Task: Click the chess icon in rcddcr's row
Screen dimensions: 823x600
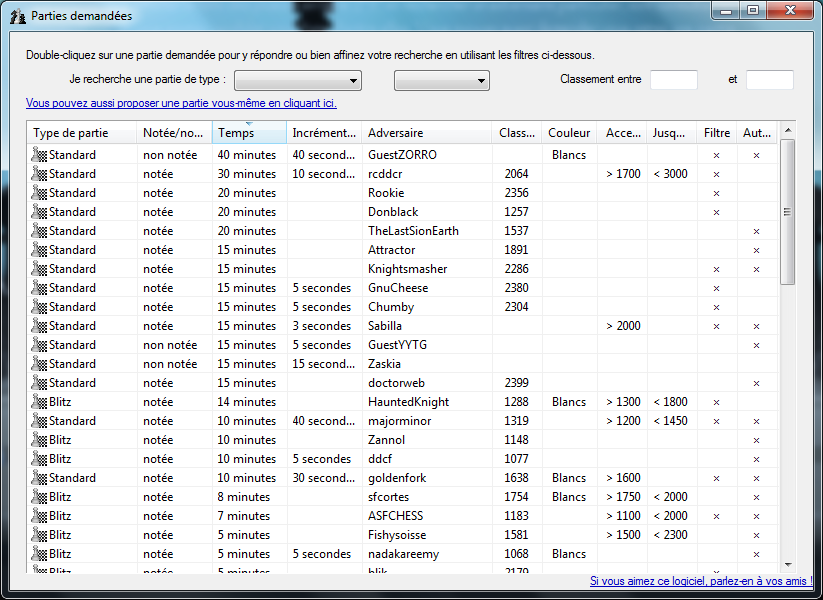Action: tap(40, 174)
